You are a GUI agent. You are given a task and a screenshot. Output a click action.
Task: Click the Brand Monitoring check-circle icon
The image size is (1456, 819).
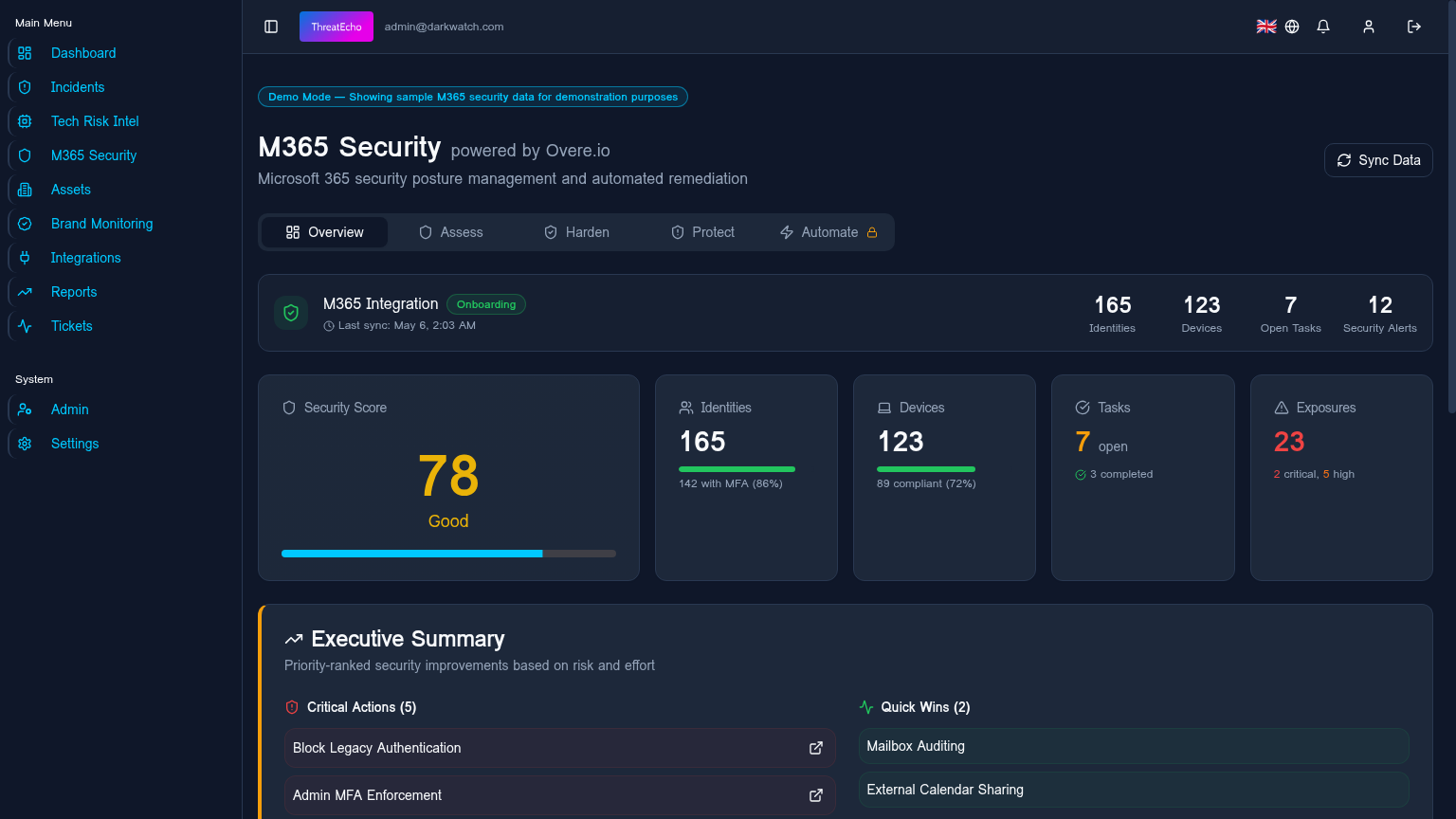click(25, 224)
